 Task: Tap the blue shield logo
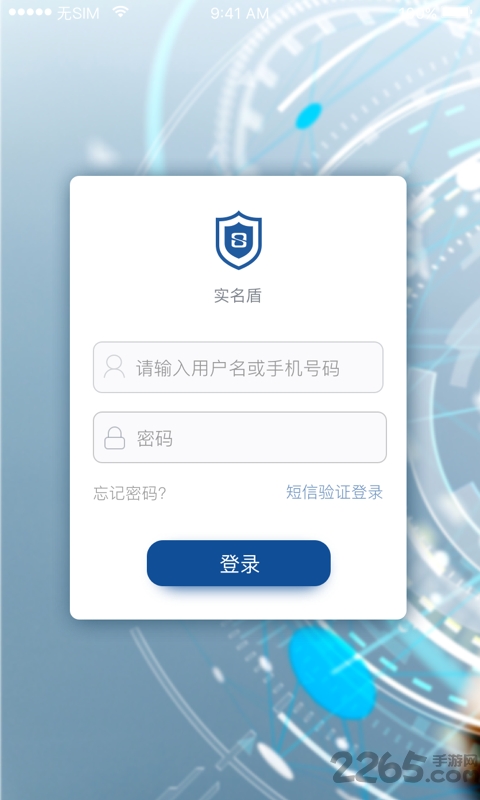click(x=238, y=240)
